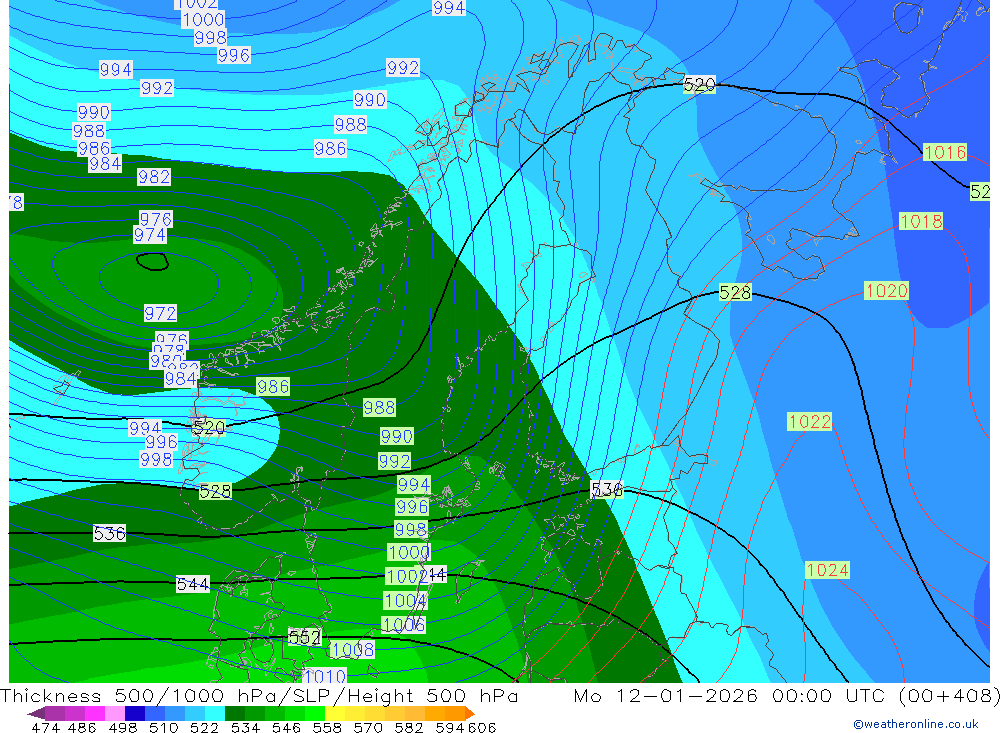The image size is (1000, 733).
Task: Click the legend value 510
Action: point(164,727)
